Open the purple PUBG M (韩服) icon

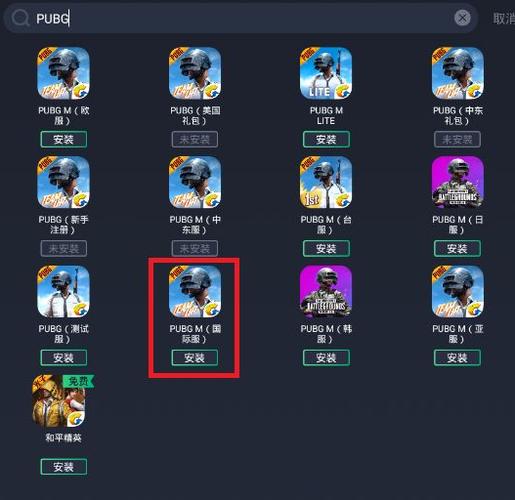(326, 291)
